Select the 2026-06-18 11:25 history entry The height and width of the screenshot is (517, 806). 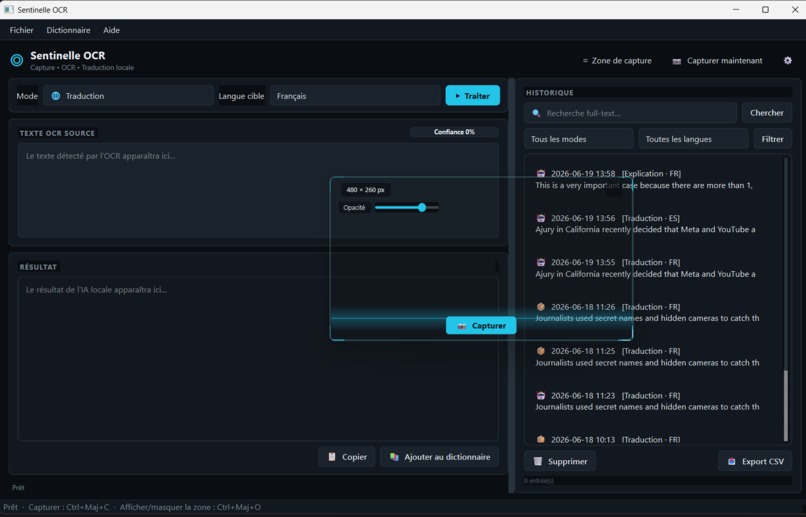pyautogui.click(x=654, y=357)
